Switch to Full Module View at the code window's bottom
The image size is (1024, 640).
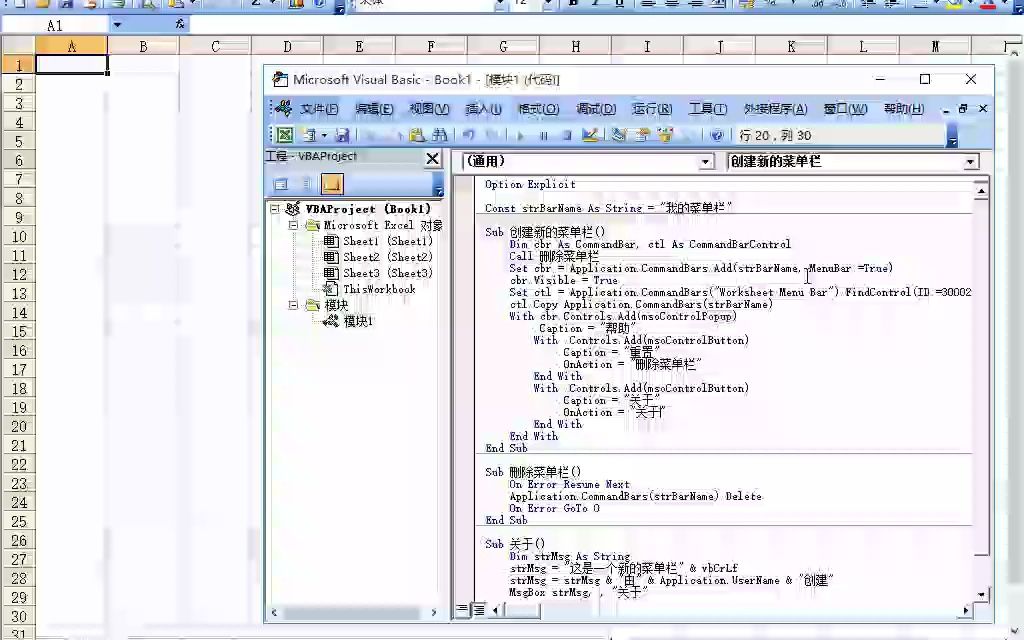click(x=478, y=611)
